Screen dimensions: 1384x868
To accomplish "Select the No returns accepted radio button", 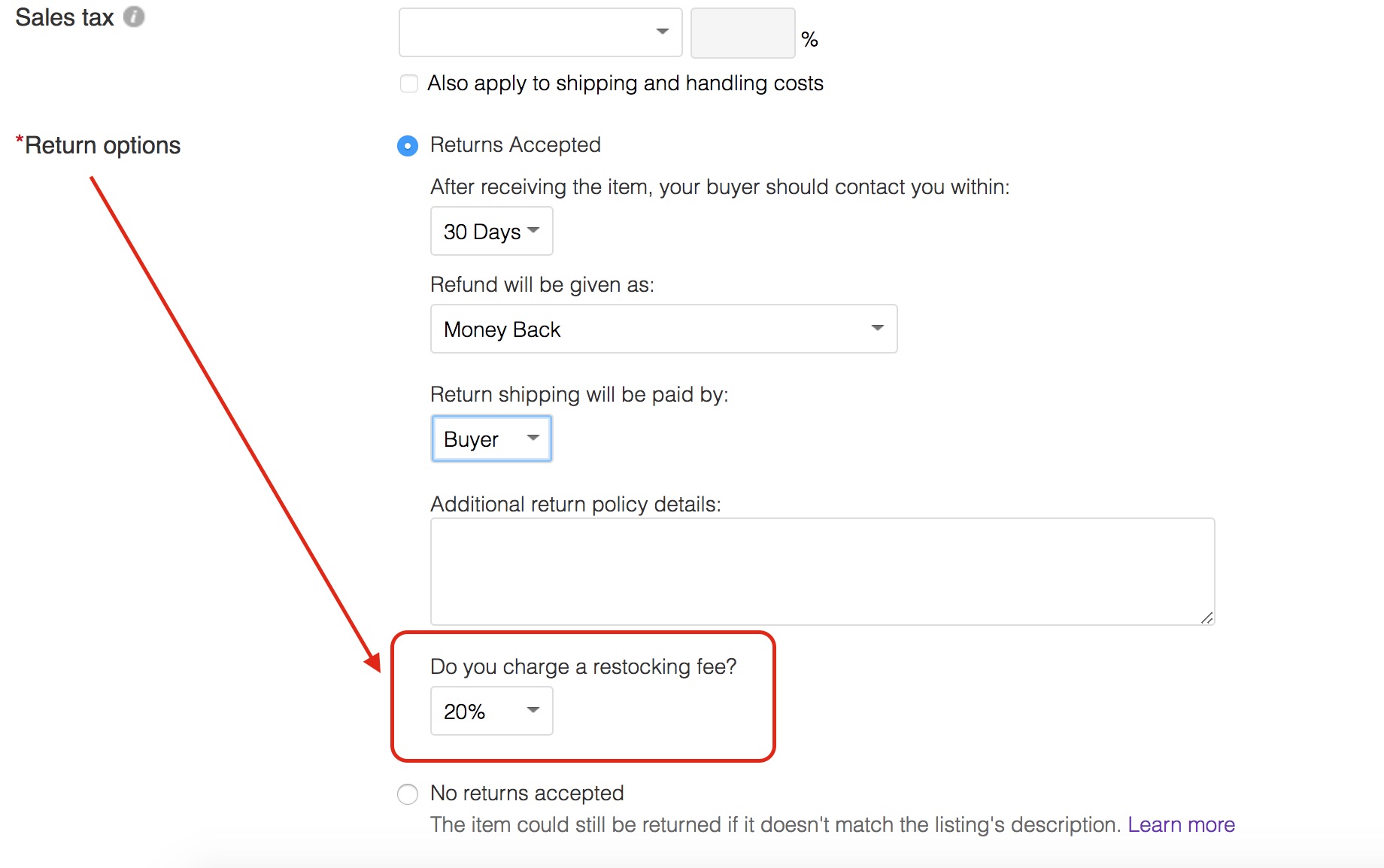I will (x=408, y=794).
